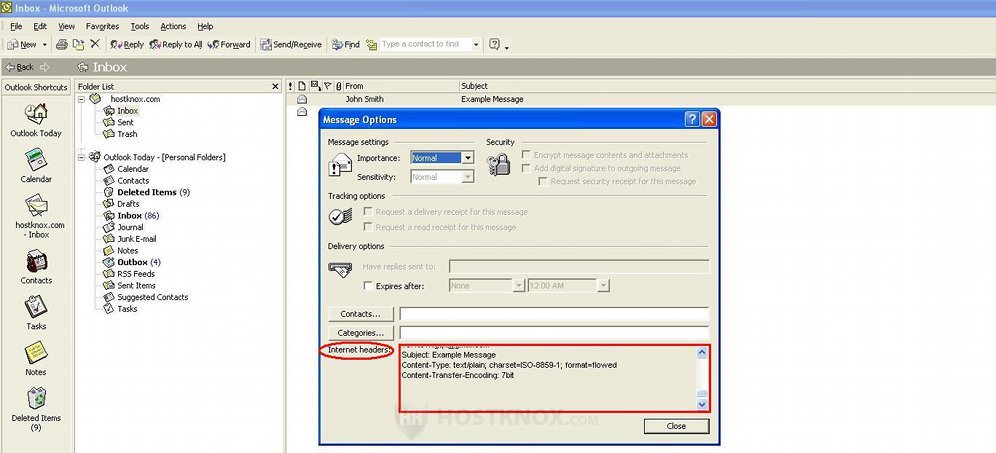Open the Tasks shortcut icon
This screenshot has height=453, width=996.
pyautogui.click(x=36, y=307)
